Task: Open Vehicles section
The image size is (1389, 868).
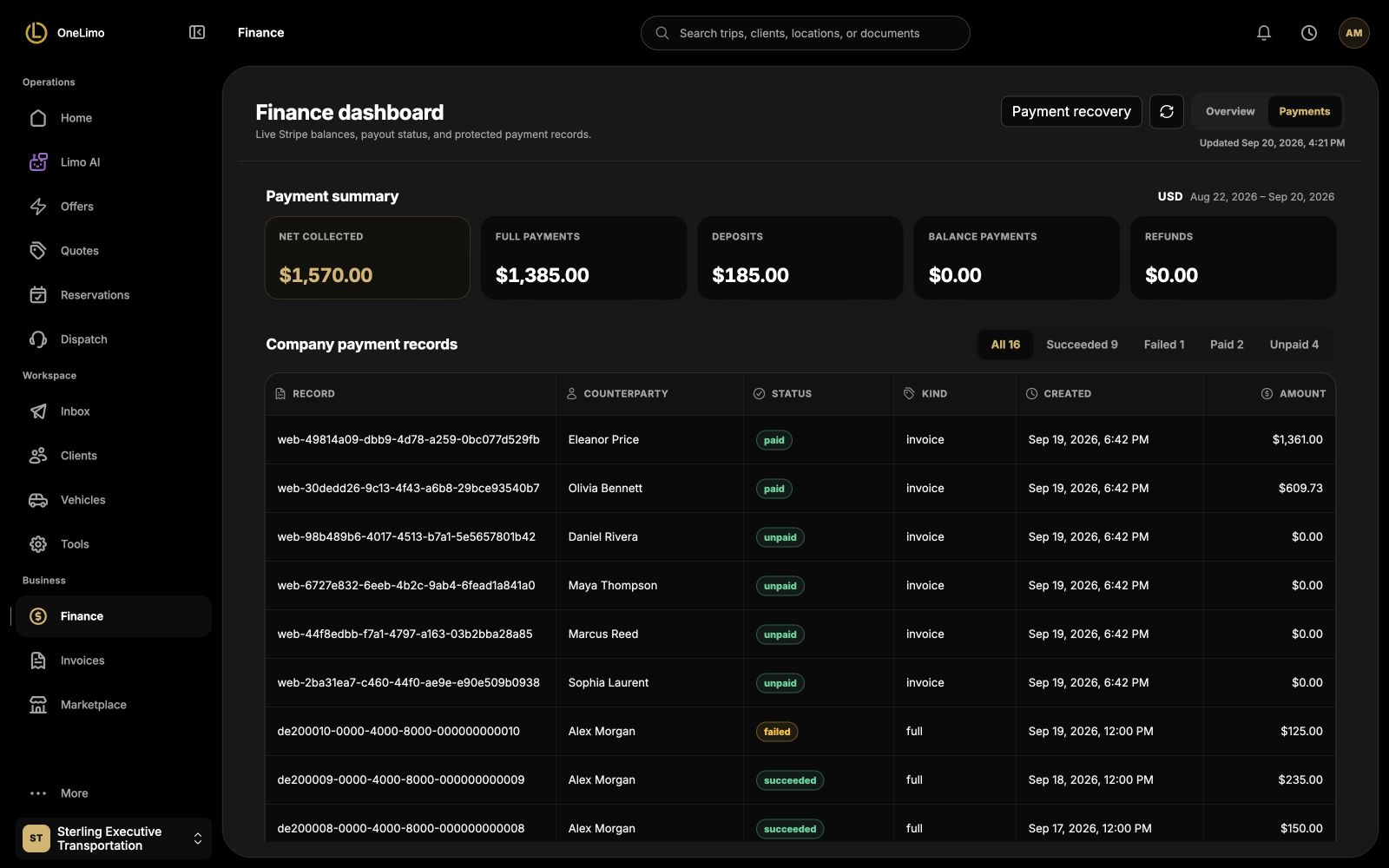Action: pyautogui.click(x=114, y=500)
